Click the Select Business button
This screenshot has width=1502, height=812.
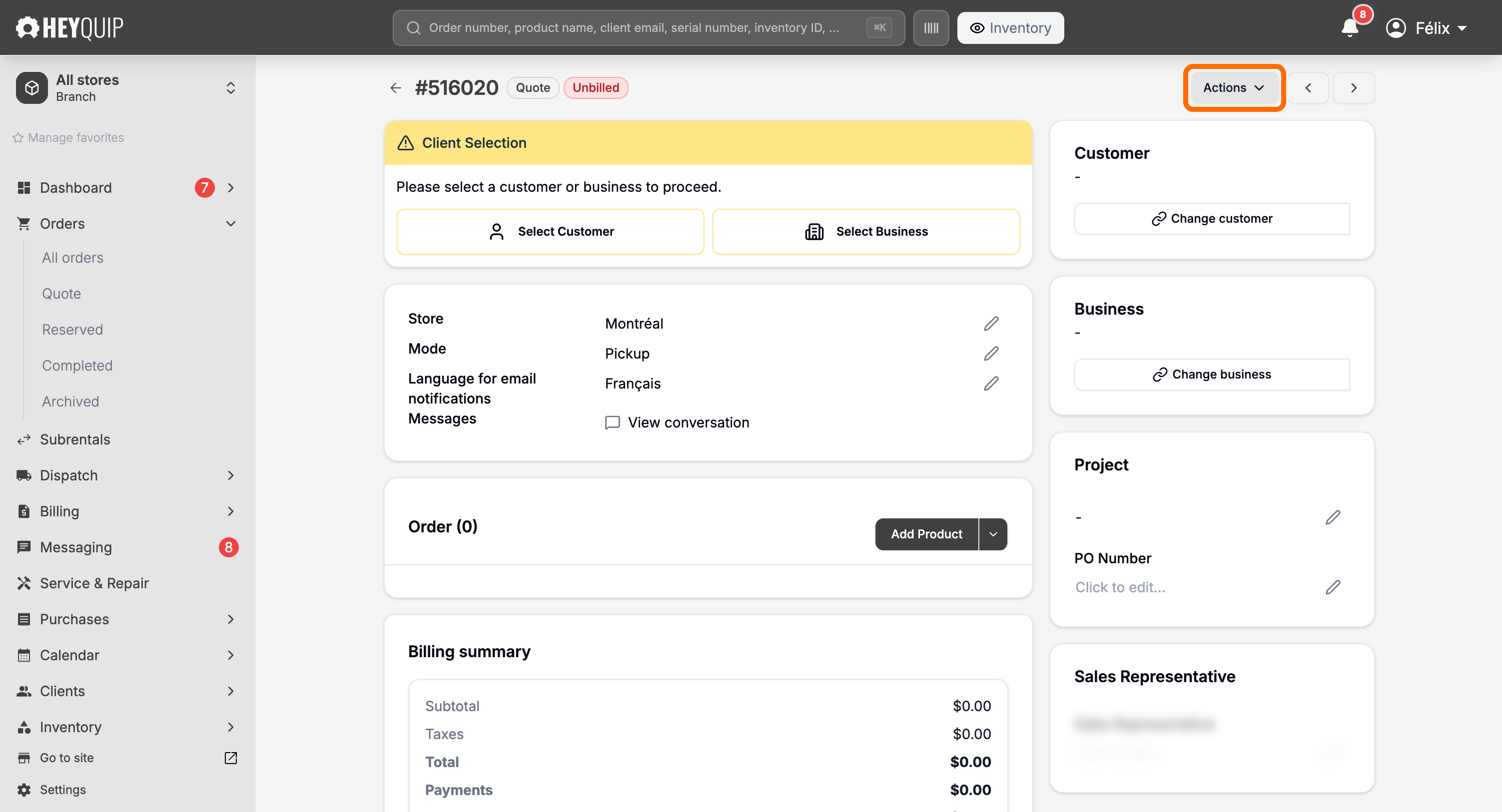coord(866,232)
